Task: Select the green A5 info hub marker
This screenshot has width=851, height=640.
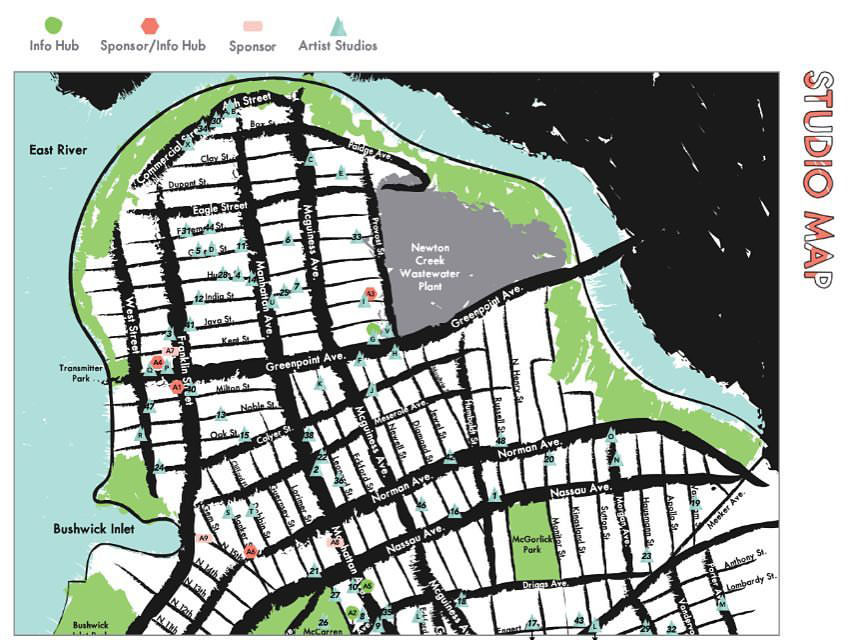Action: [367, 586]
